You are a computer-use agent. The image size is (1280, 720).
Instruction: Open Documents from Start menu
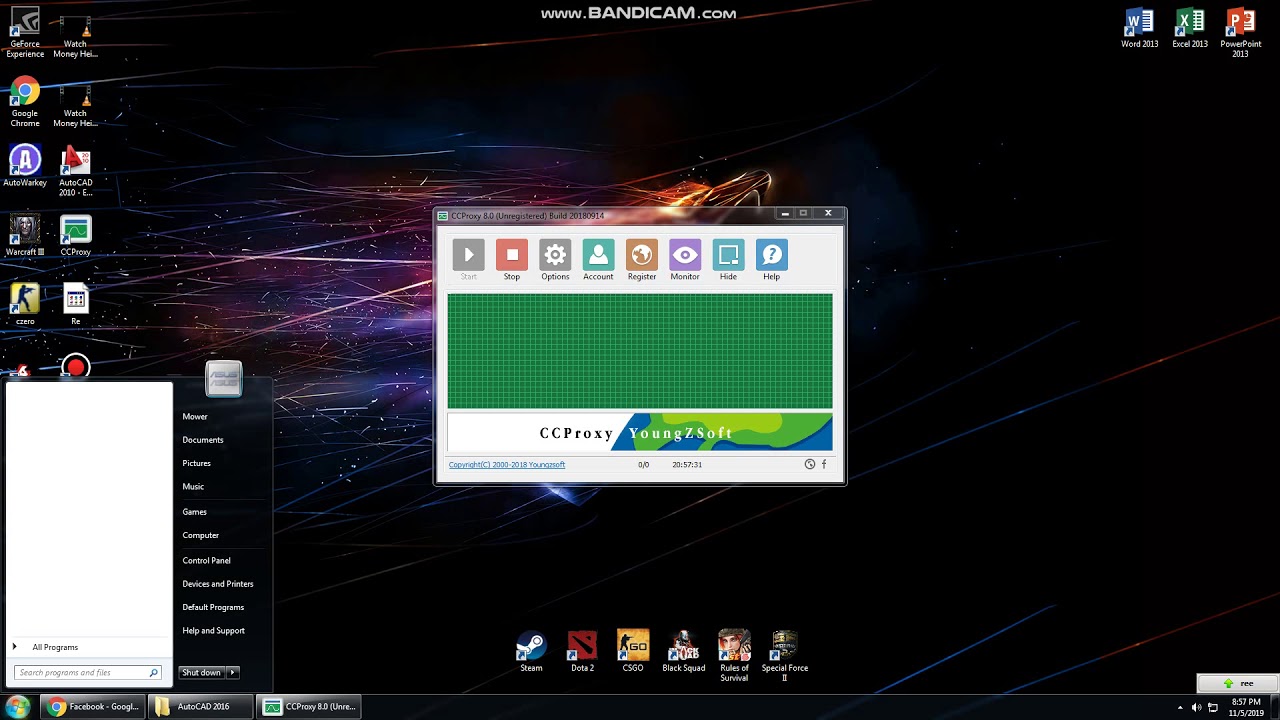(203, 440)
